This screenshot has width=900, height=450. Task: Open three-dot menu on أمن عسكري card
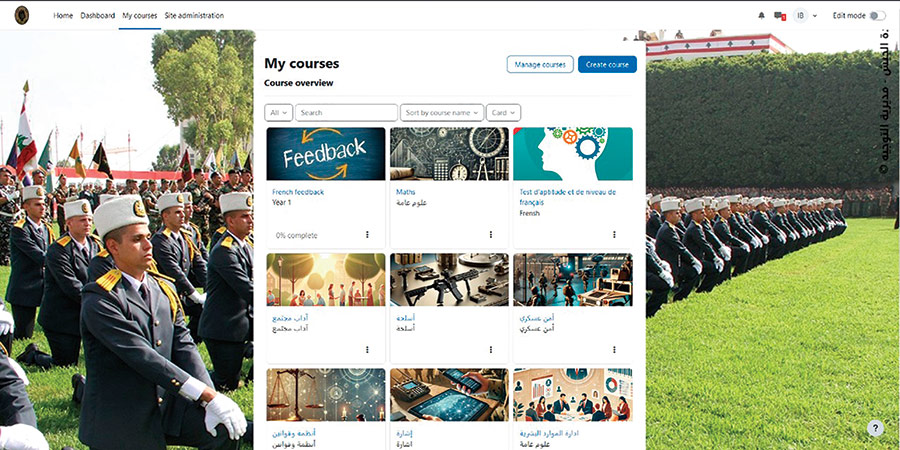coord(613,350)
